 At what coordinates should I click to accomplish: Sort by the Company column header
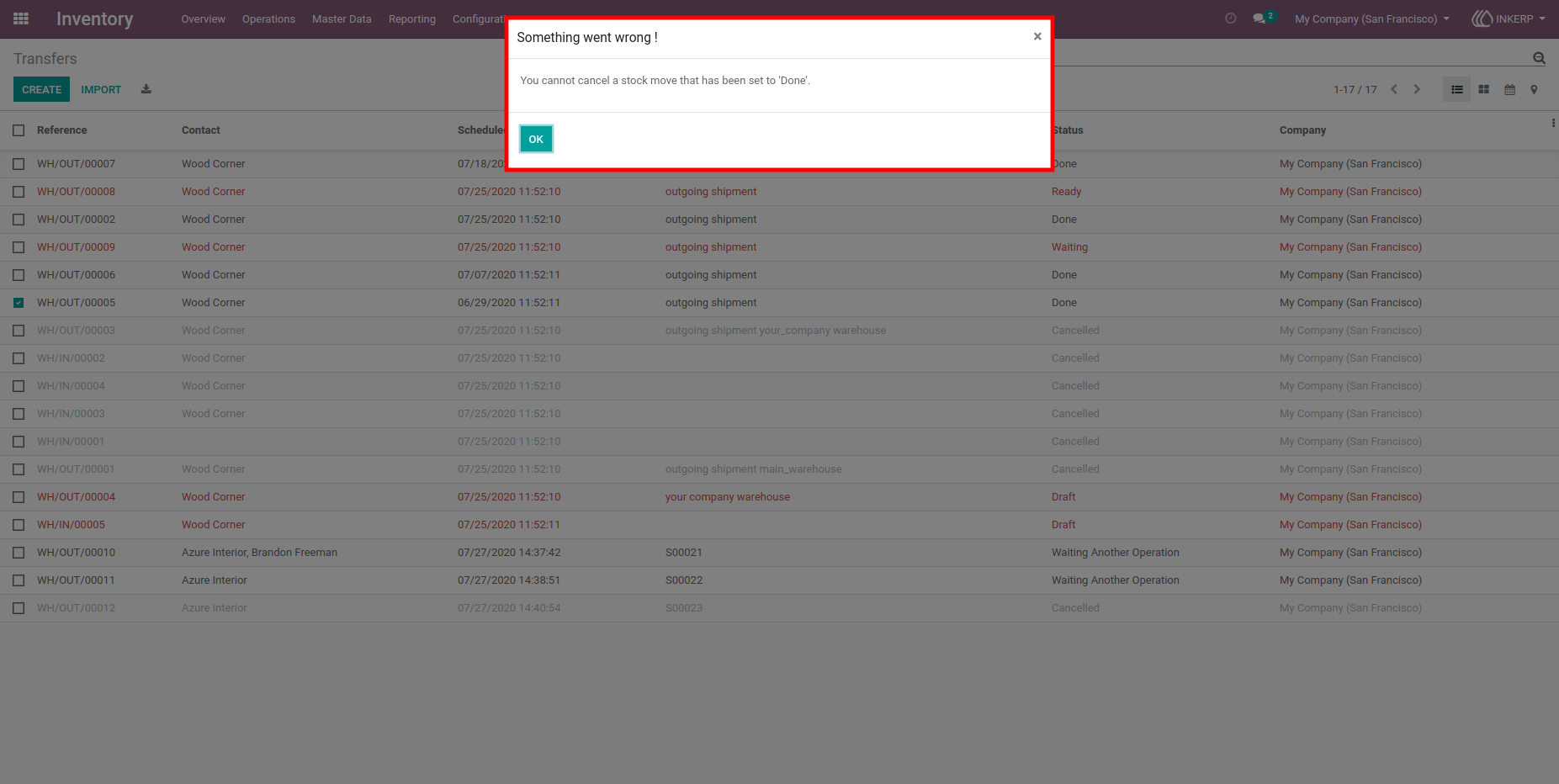click(x=1302, y=130)
